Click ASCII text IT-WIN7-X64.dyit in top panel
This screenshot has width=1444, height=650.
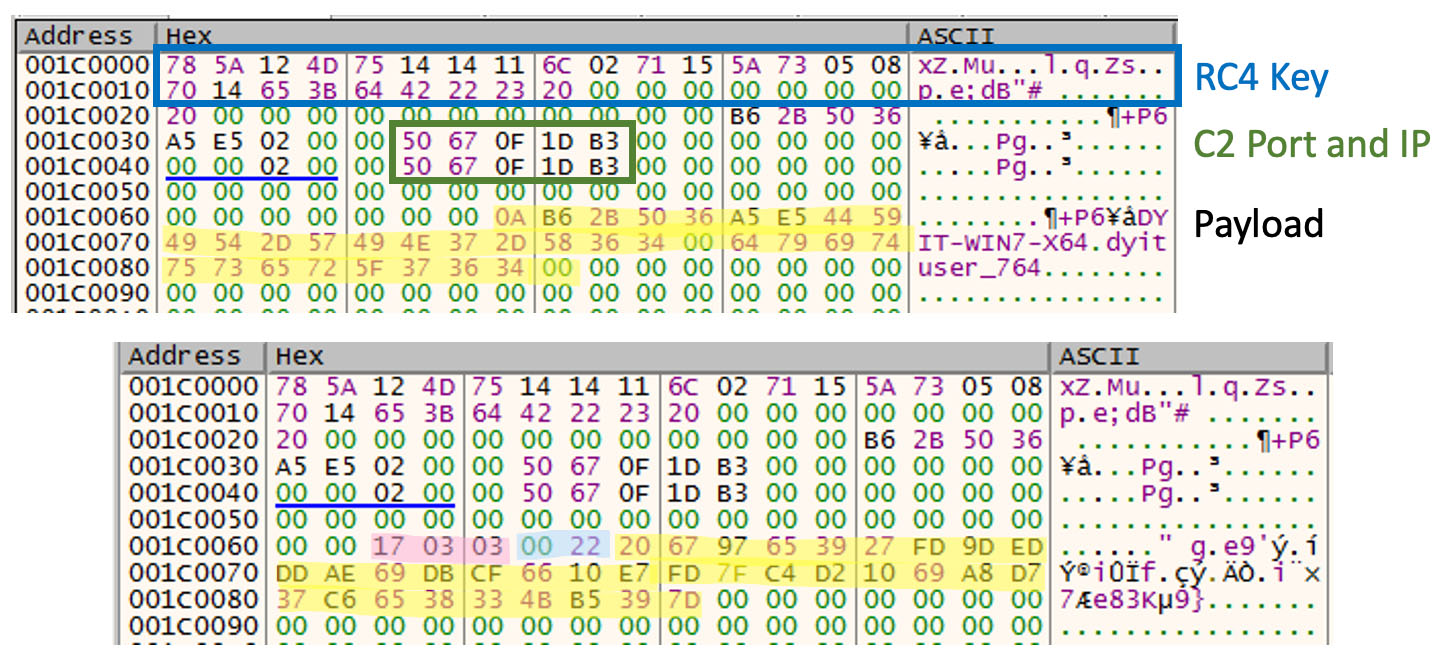pyautogui.click(x=1040, y=243)
